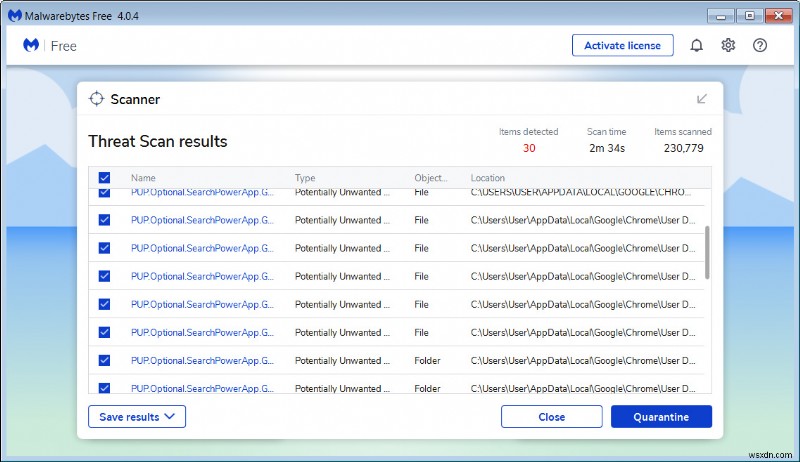This screenshot has width=800, height=462.
Task: Click the results list vertical scrollbar thumb
Action: 707,252
